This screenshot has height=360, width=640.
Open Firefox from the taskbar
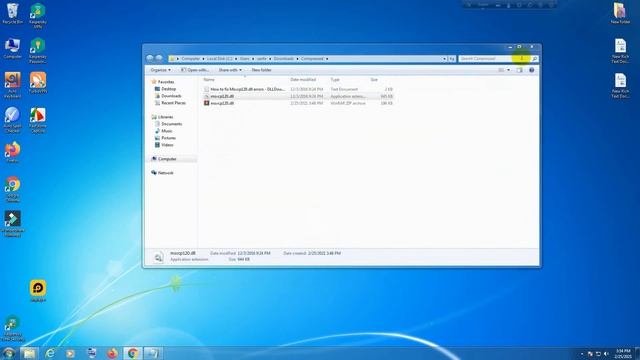(112, 353)
